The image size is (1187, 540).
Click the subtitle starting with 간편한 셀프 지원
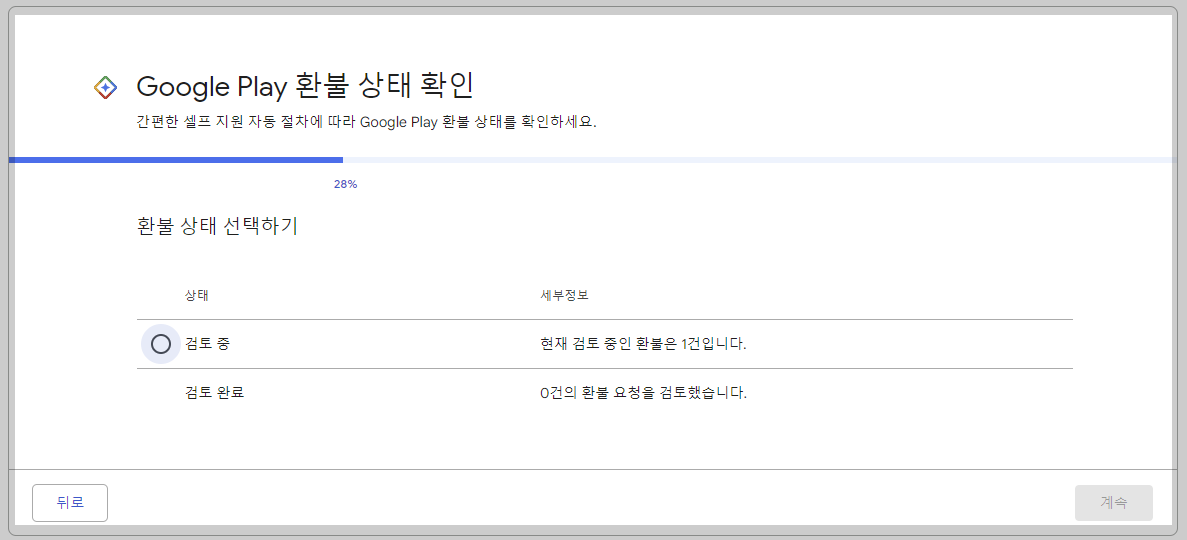click(367, 122)
